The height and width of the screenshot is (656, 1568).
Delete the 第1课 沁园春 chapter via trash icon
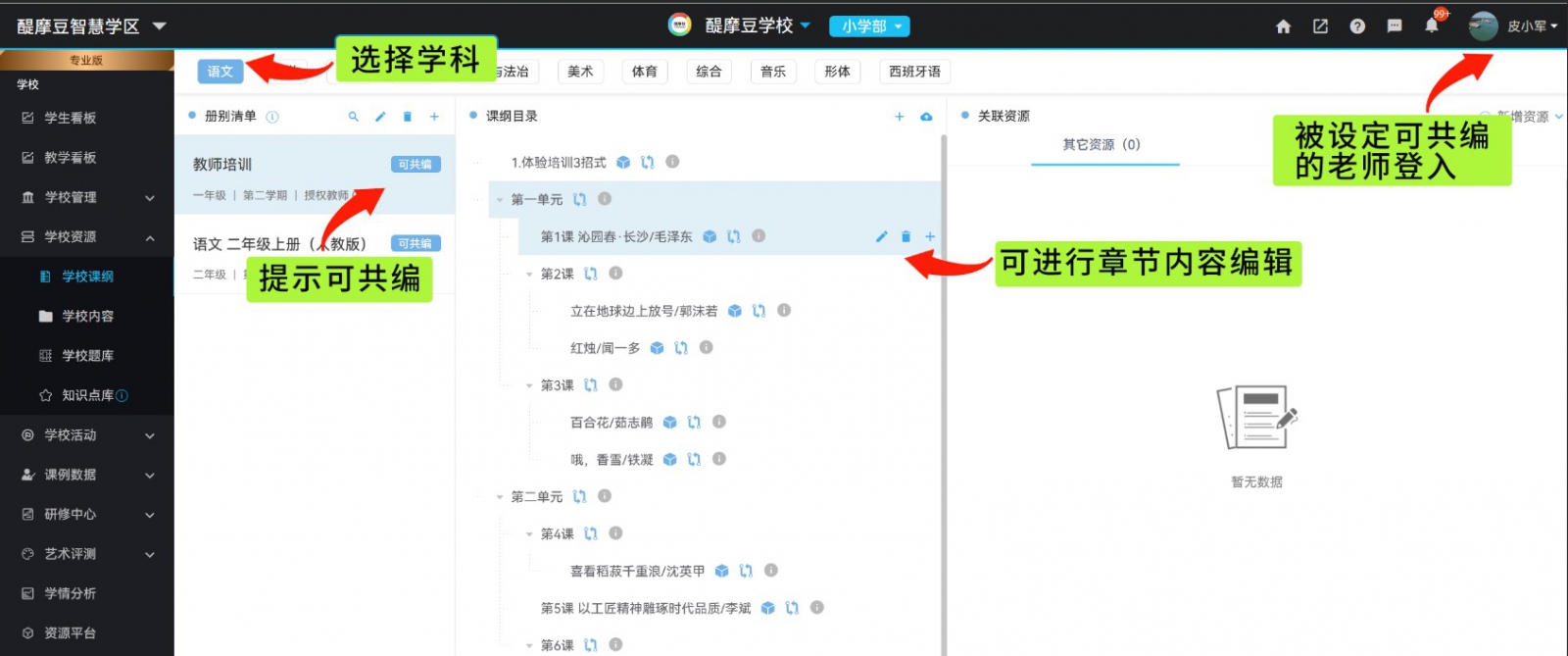906,236
